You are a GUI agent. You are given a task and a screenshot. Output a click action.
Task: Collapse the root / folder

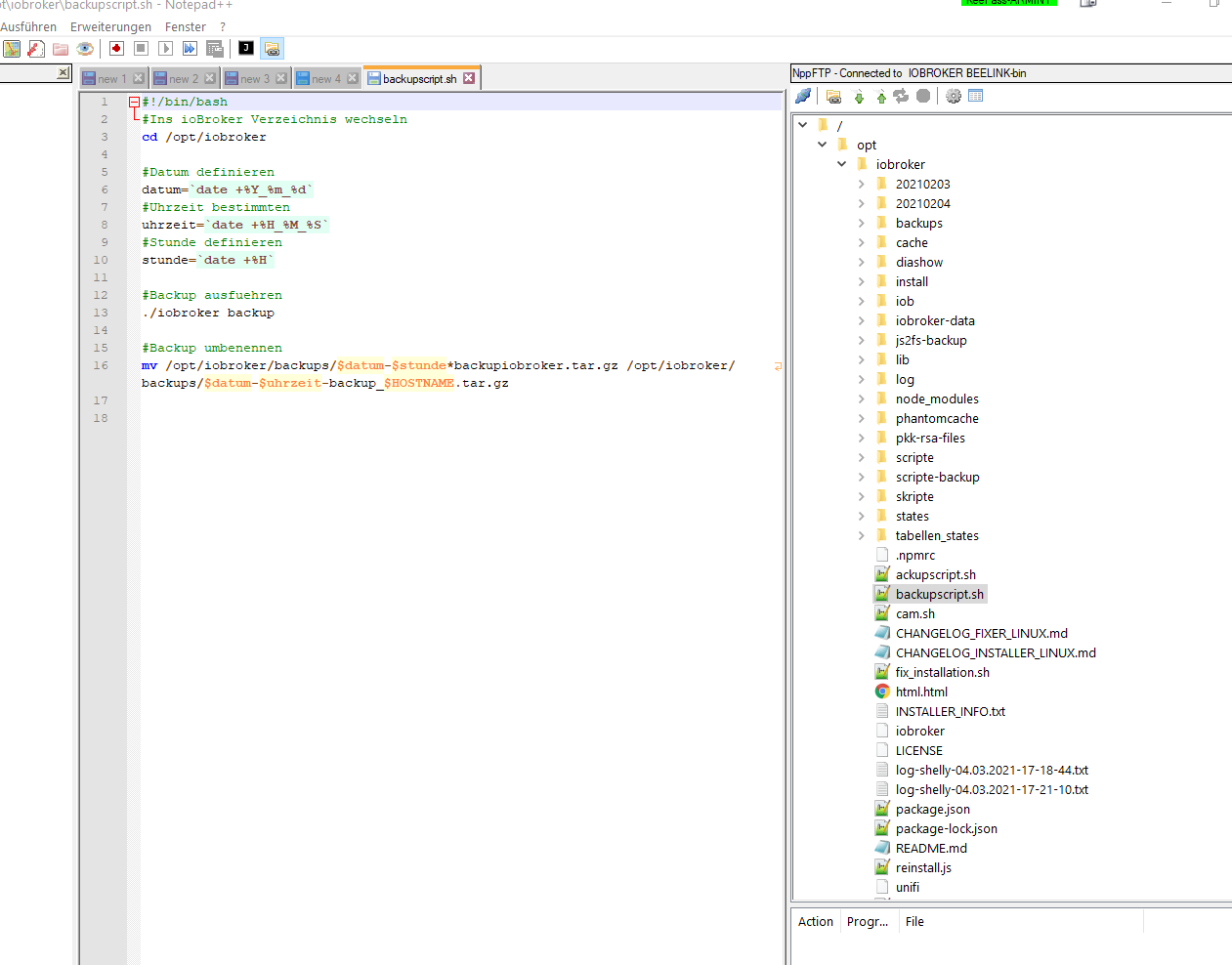(x=802, y=125)
